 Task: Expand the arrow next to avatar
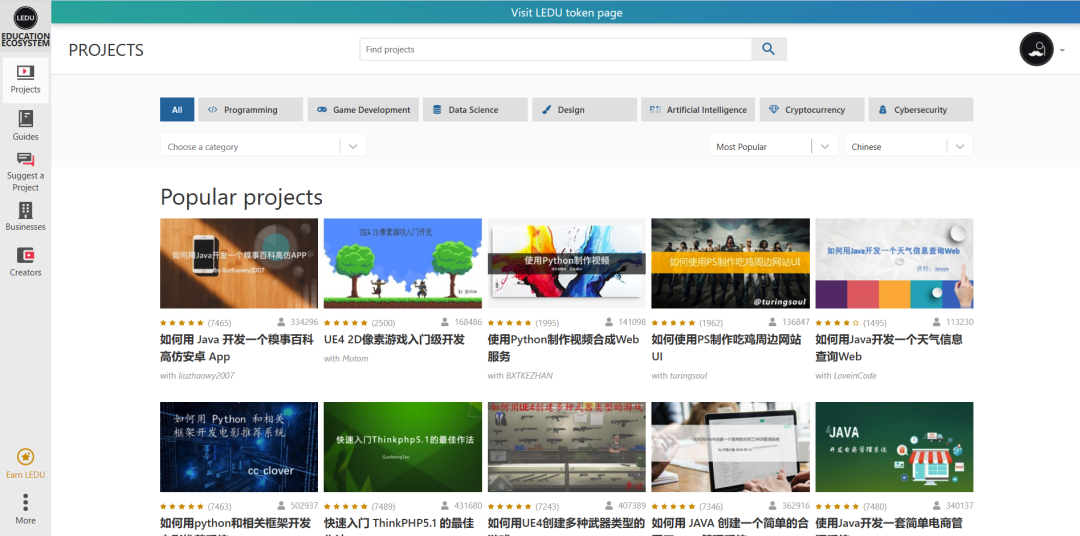pyautogui.click(x=1062, y=50)
